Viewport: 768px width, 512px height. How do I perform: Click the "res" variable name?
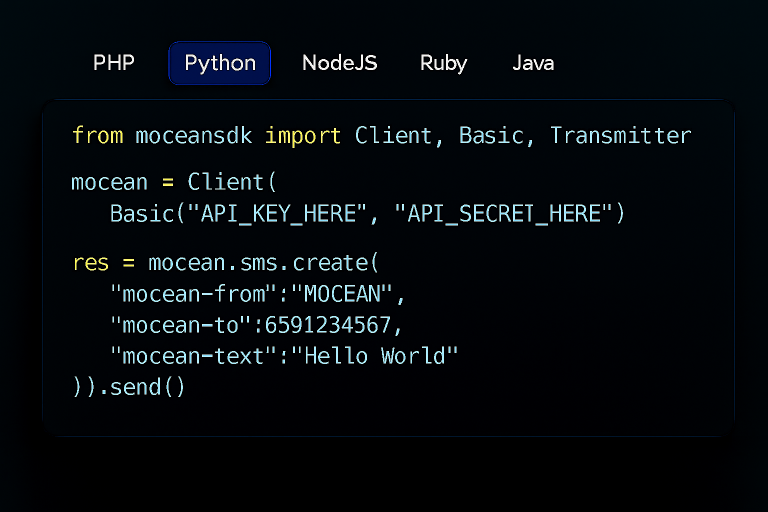(x=90, y=264)
